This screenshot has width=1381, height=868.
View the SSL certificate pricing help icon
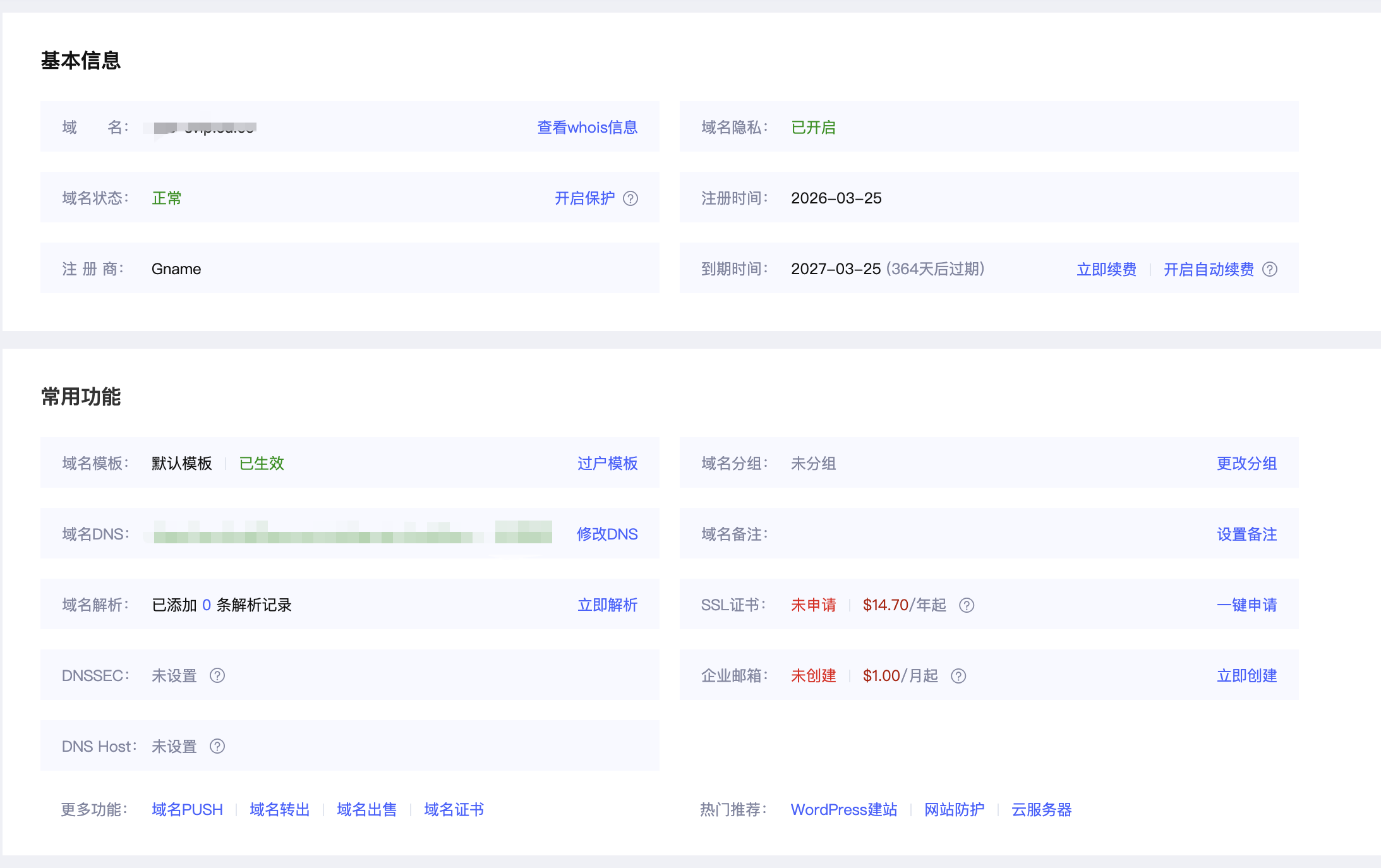coord(967,605)
